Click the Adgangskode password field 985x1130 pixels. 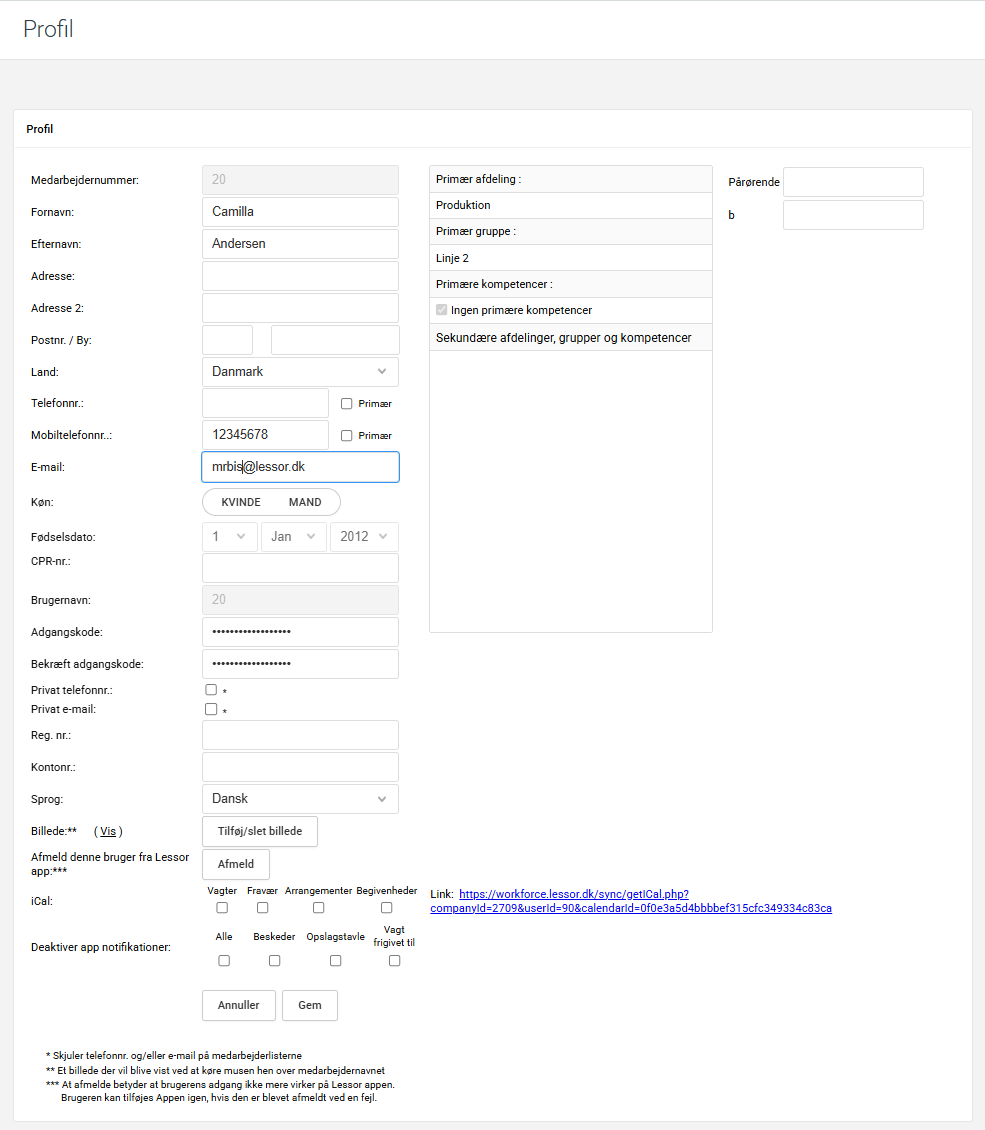pyautogui.click(x=300, y=632)
